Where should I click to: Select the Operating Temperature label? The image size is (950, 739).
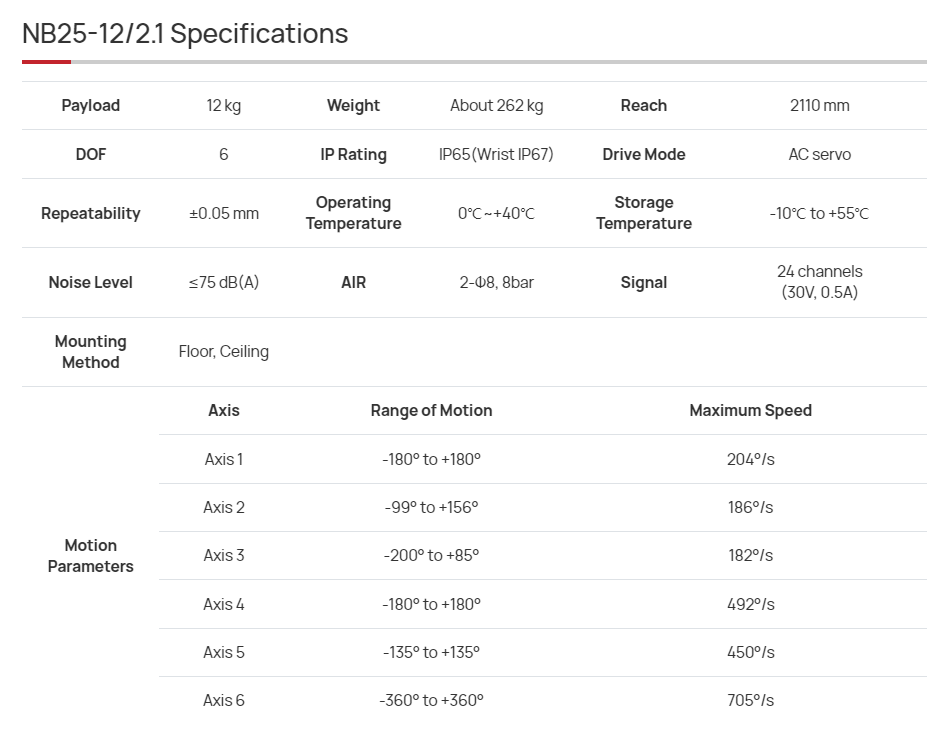353,213
